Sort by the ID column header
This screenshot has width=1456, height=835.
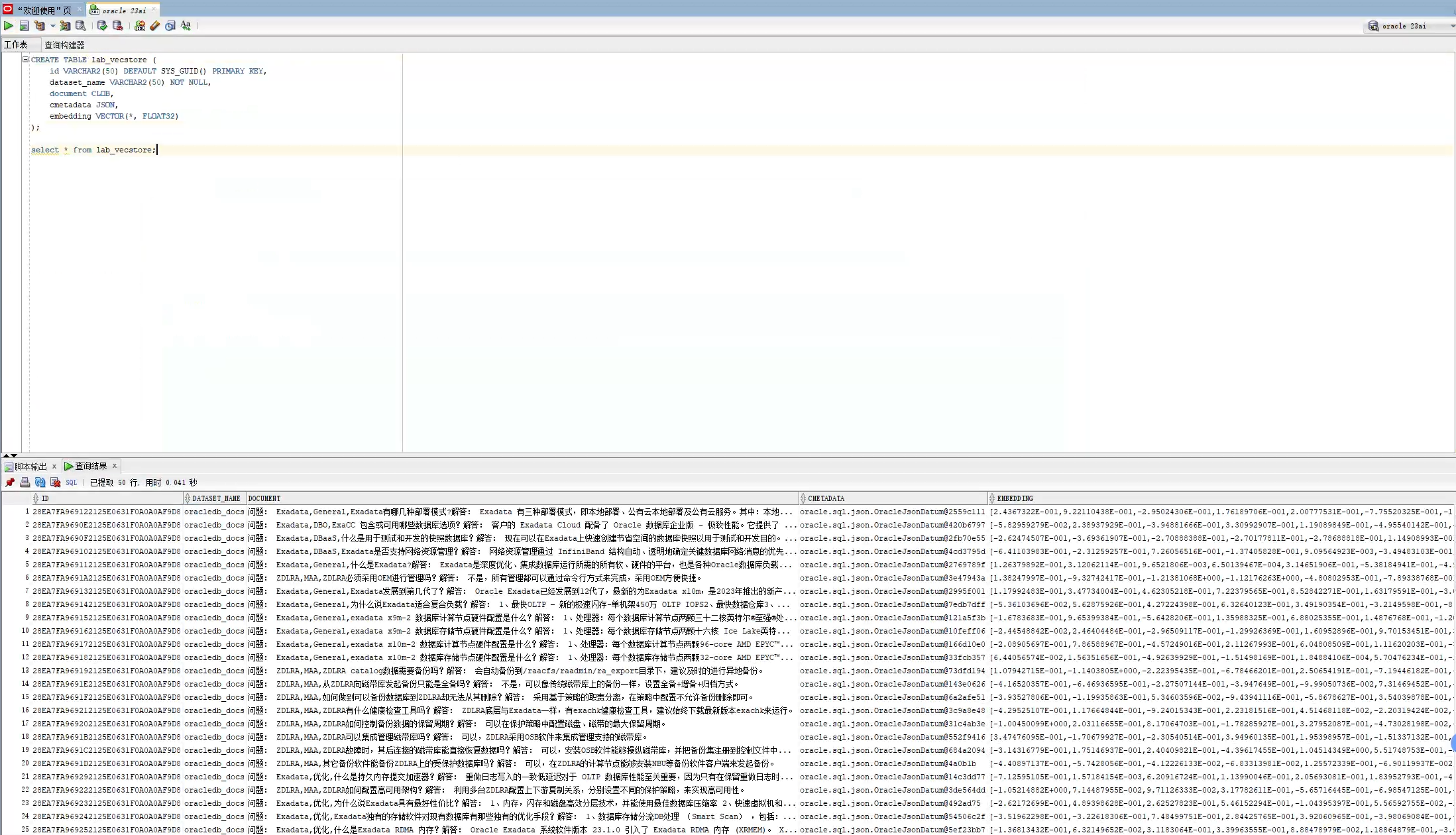(108, 498)
